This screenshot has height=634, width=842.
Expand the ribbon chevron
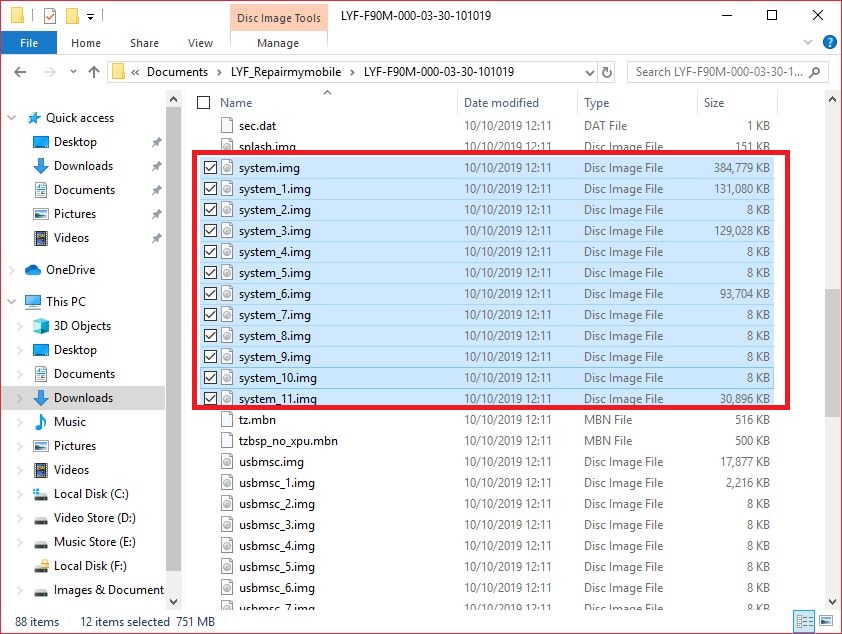808,42
